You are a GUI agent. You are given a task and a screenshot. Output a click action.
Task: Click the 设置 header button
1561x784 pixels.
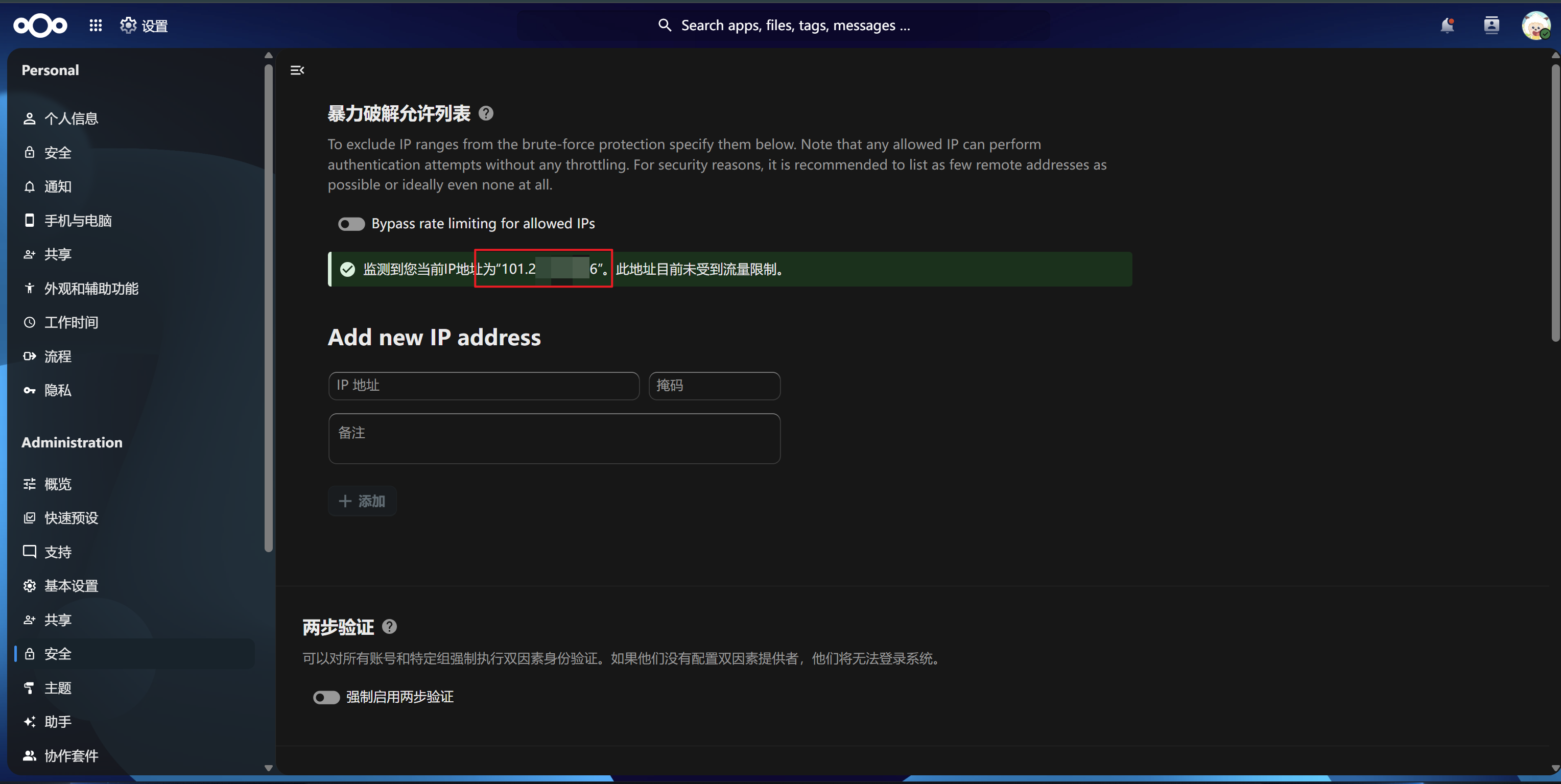point(144,26)
